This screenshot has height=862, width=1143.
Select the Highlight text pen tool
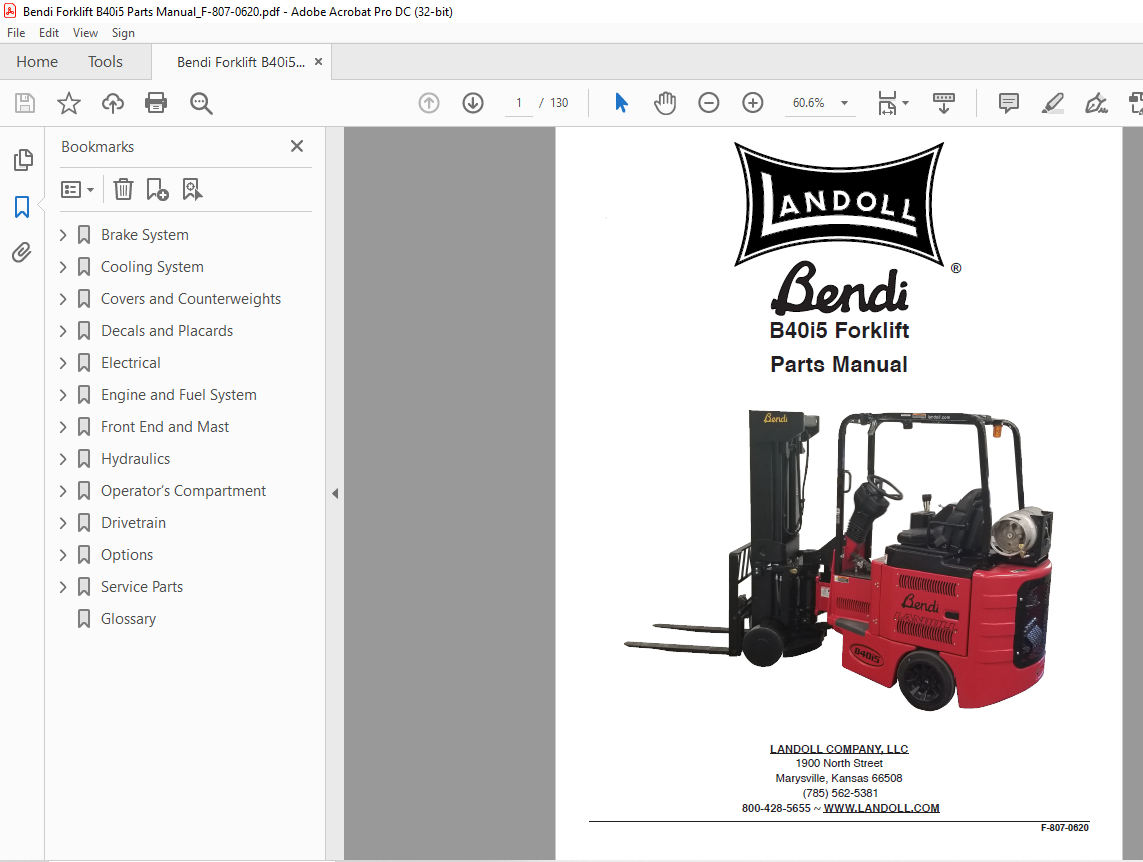pyautogui.click(x=1053, y=103)
